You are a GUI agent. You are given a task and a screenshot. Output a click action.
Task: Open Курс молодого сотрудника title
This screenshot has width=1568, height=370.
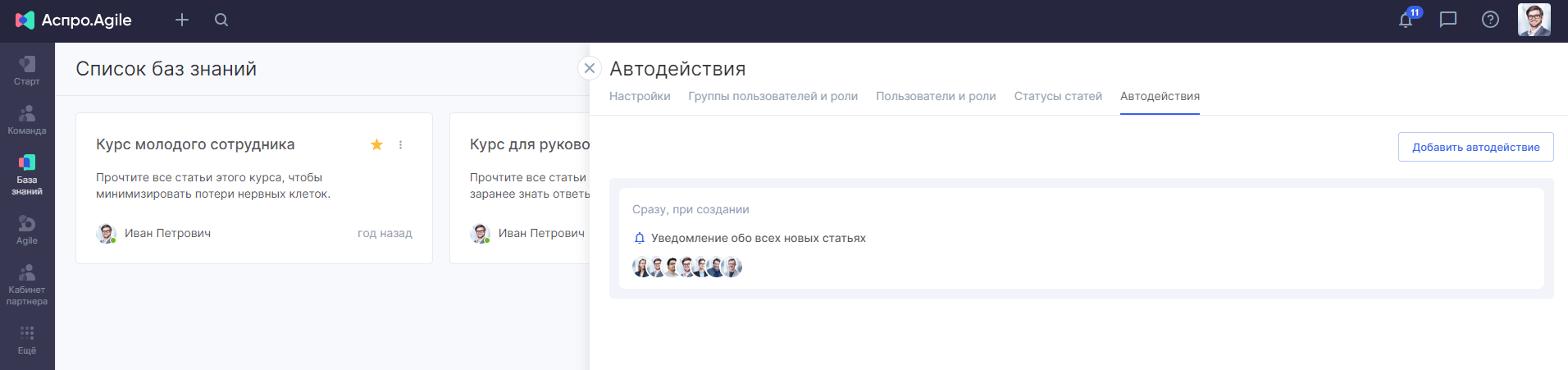click(195, 144)
